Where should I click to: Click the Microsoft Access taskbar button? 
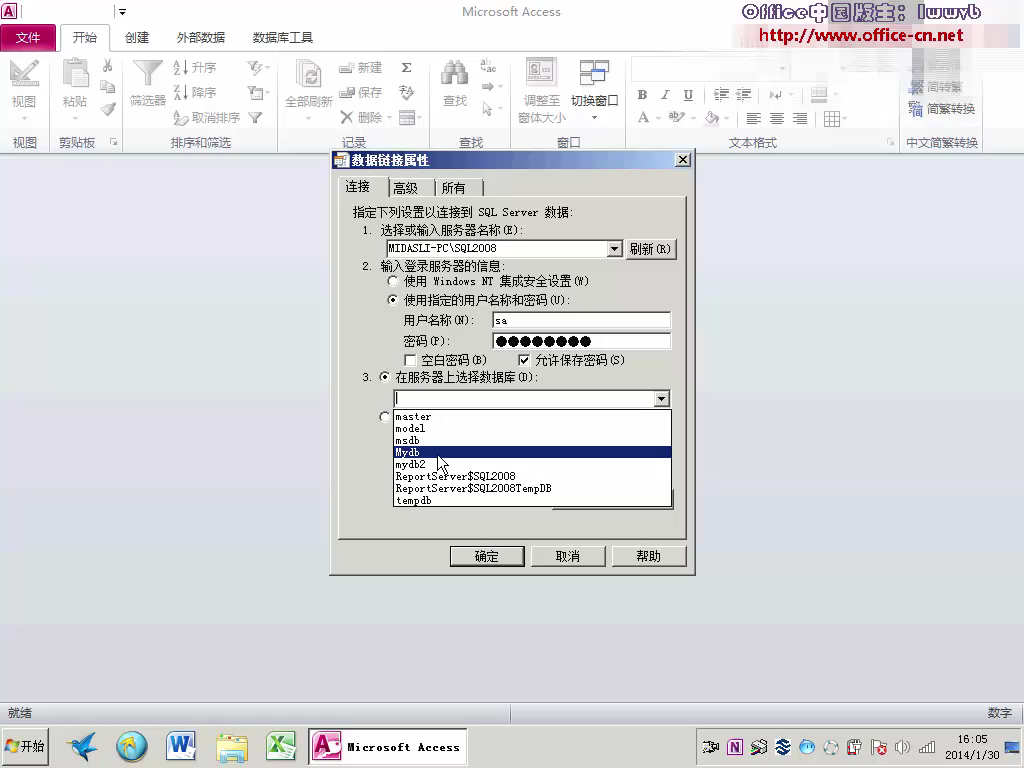(x=388, y=746)
